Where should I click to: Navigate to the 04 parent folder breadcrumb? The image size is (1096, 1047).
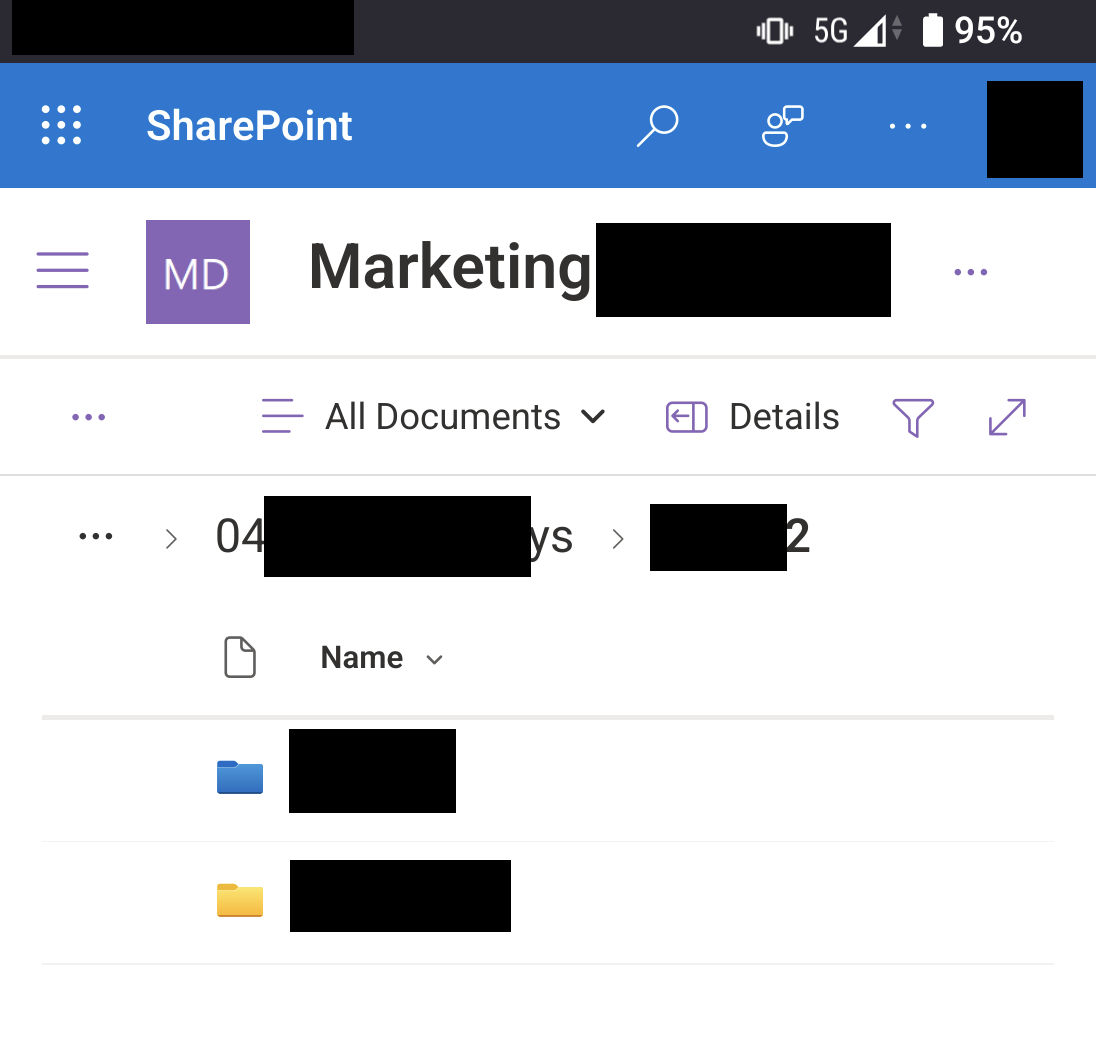pyautogui.click(x=394, y=537)
